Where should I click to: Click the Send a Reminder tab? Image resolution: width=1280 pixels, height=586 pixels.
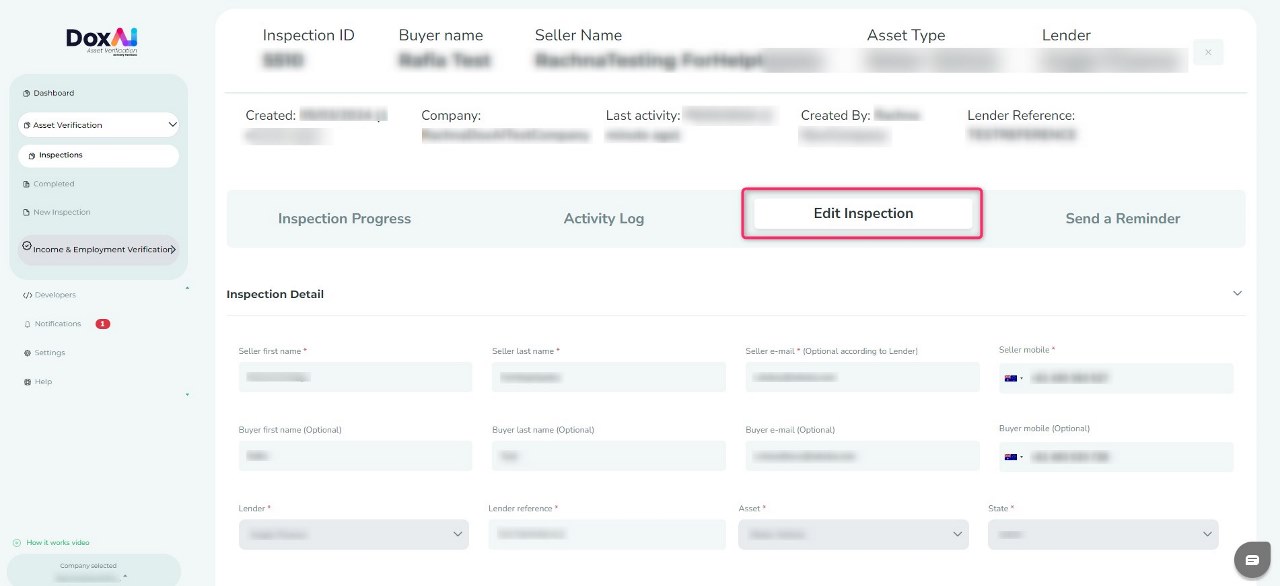[1122, 218]
